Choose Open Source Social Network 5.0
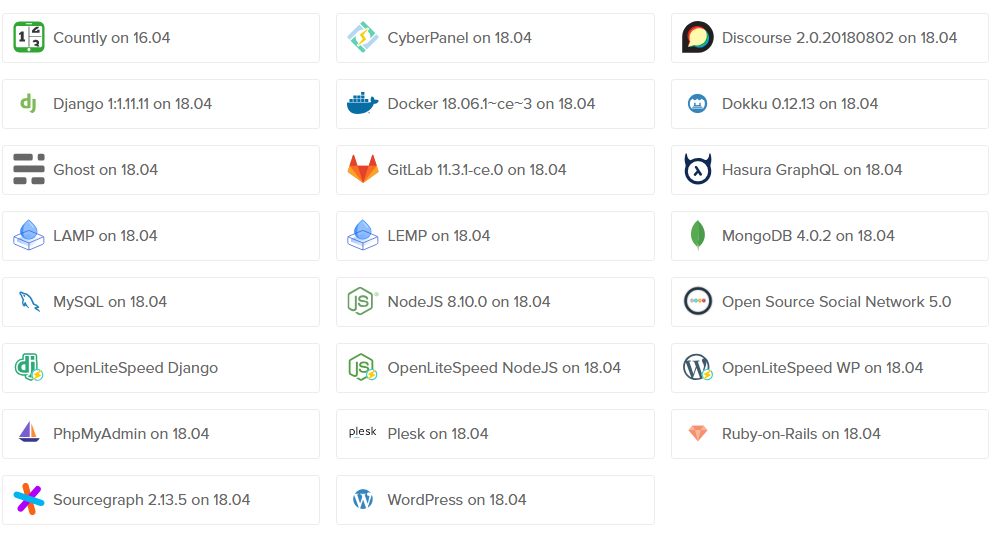The width and height of the screenshot is (1007, 535). point(830,302)
